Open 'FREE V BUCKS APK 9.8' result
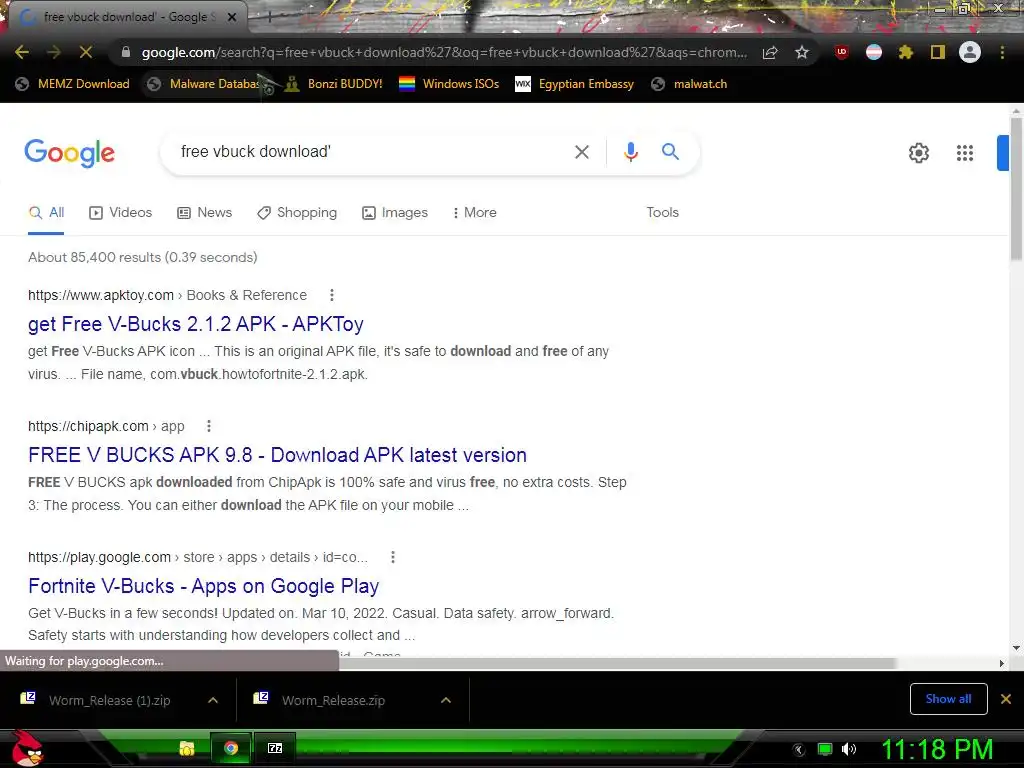 pyautogui.click(x=278, y=455)
